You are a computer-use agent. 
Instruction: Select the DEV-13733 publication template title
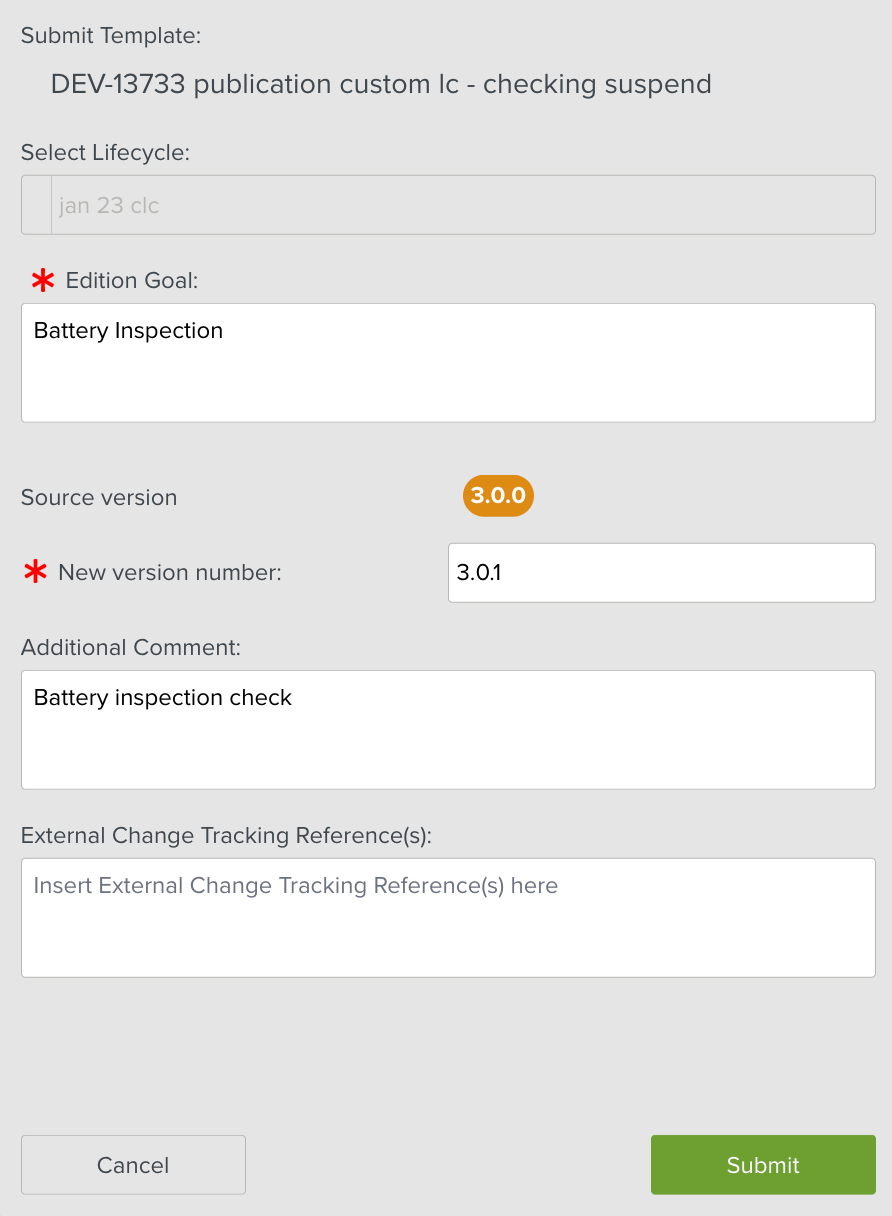[381, 84]
